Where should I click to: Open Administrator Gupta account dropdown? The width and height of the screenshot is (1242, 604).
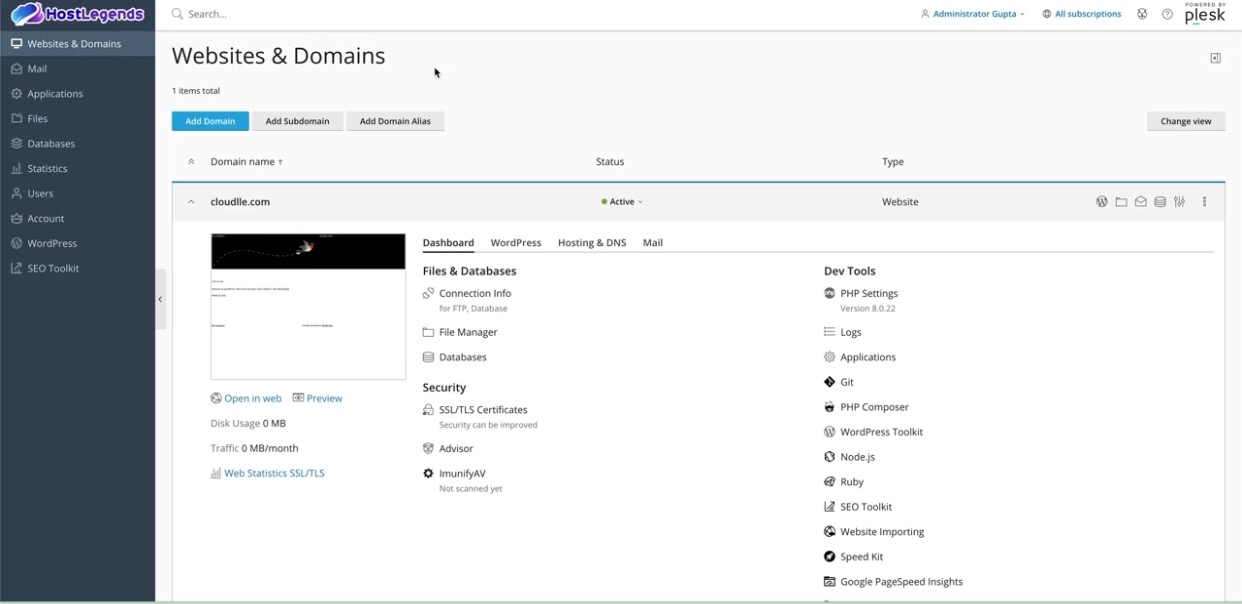click(973, 14)
